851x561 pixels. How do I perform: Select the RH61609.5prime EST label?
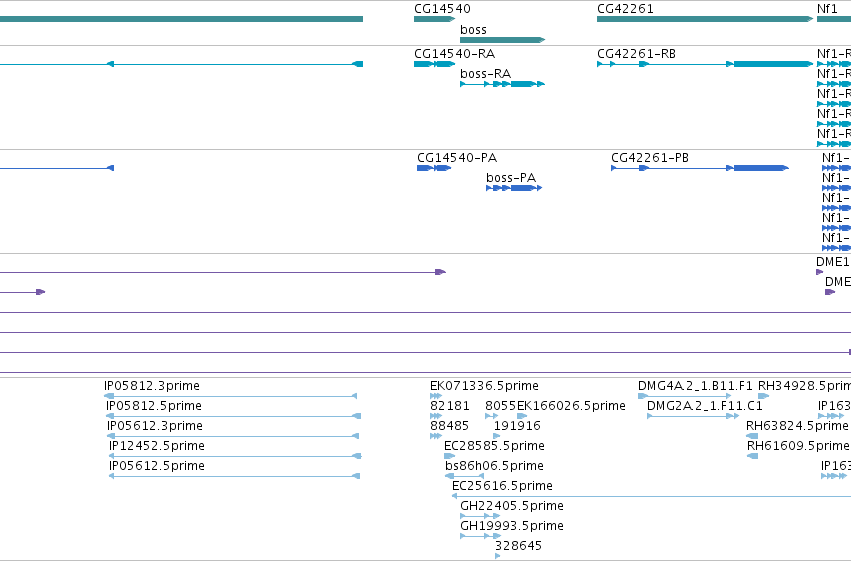point(798,446)
